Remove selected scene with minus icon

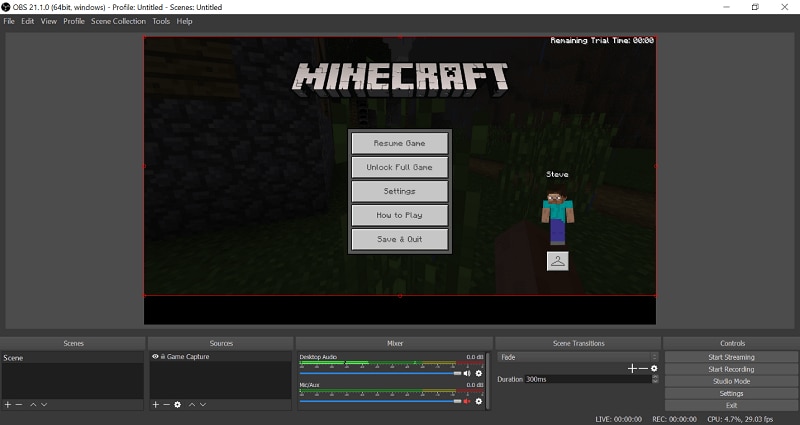(x=19, y=405)
